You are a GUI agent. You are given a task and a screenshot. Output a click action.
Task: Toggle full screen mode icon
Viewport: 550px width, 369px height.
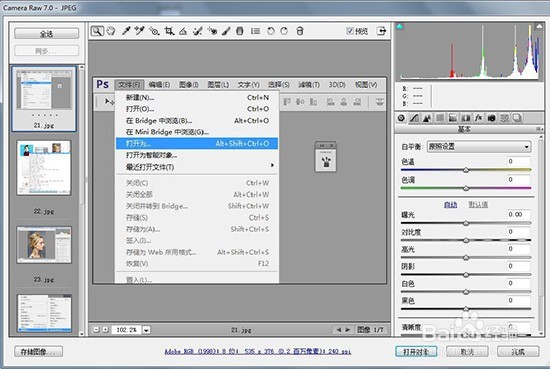pos(381,31)
